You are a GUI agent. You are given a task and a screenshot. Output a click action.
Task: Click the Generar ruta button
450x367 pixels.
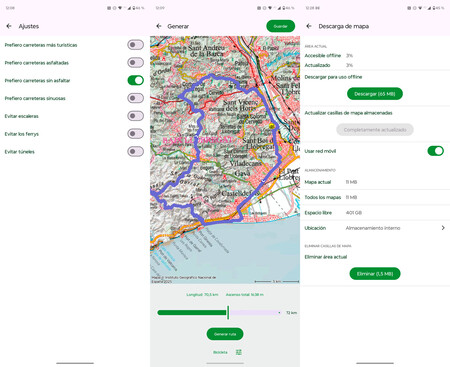tap(225, 334)
